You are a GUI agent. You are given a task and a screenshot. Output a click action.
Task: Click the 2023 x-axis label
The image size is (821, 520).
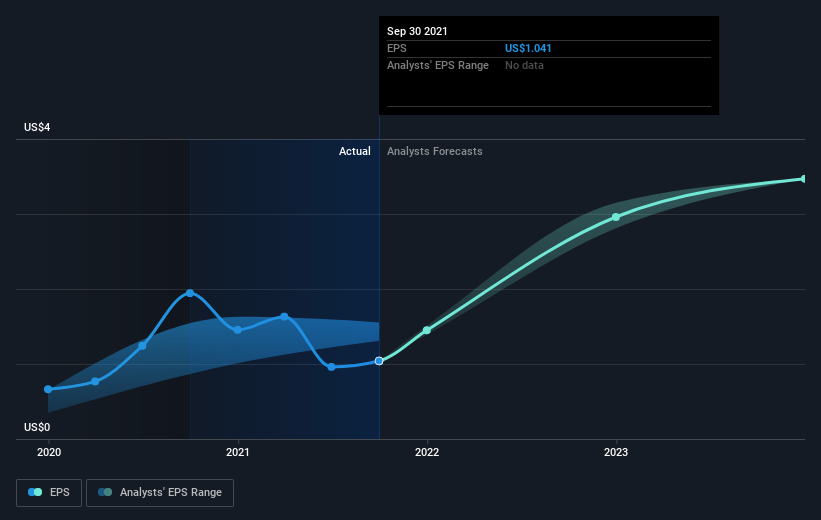[616, 452]
